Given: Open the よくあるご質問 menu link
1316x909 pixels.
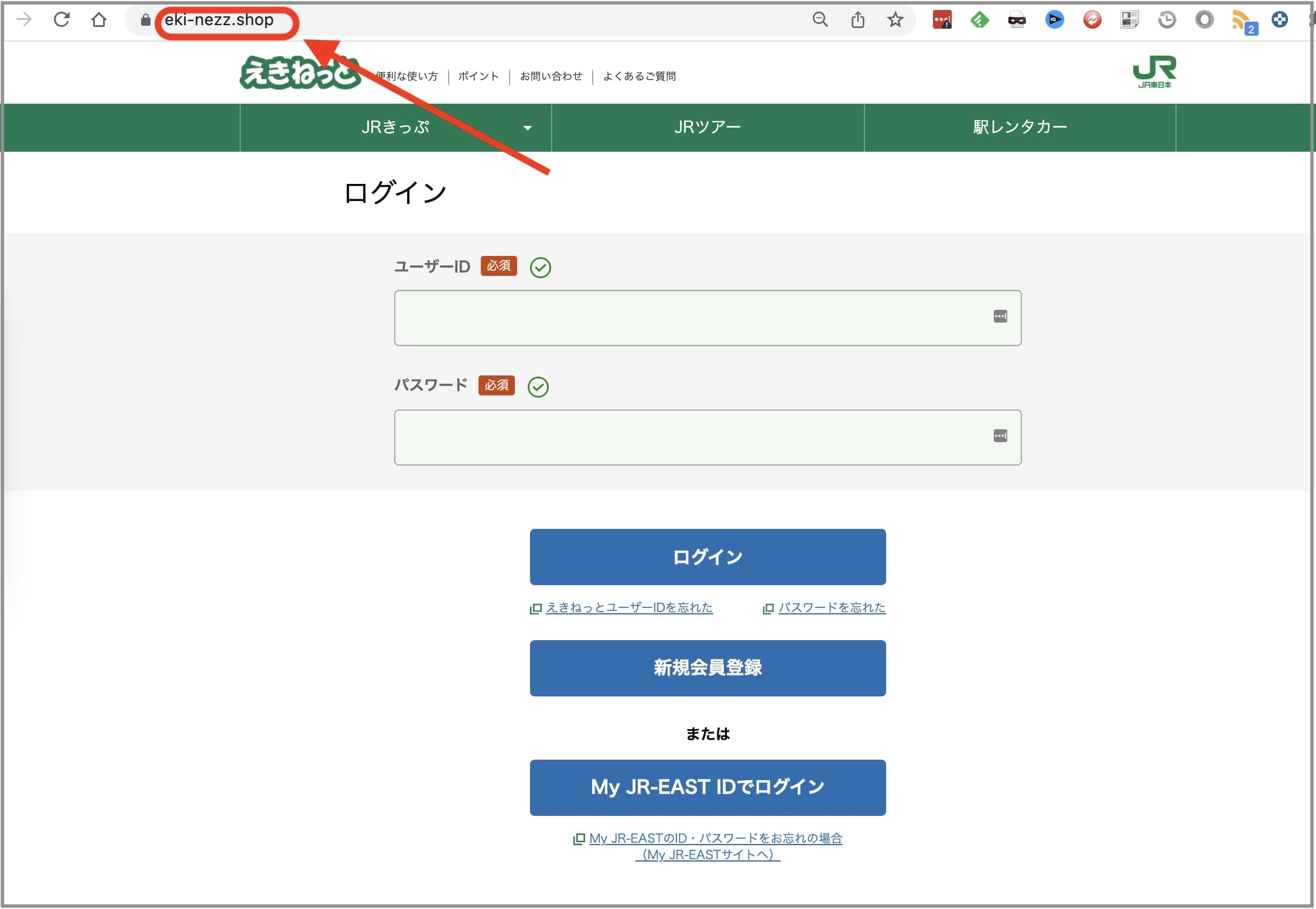Looking at the screenshot, I should tap(640, 76).
